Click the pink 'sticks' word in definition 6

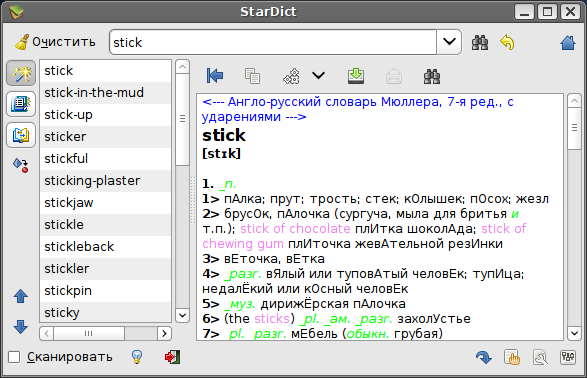[x=272, y=318]
